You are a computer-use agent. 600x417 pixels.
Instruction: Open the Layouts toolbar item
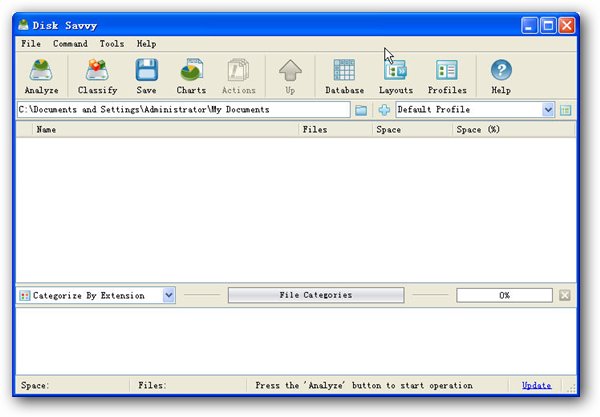click(x=396, y=76)
